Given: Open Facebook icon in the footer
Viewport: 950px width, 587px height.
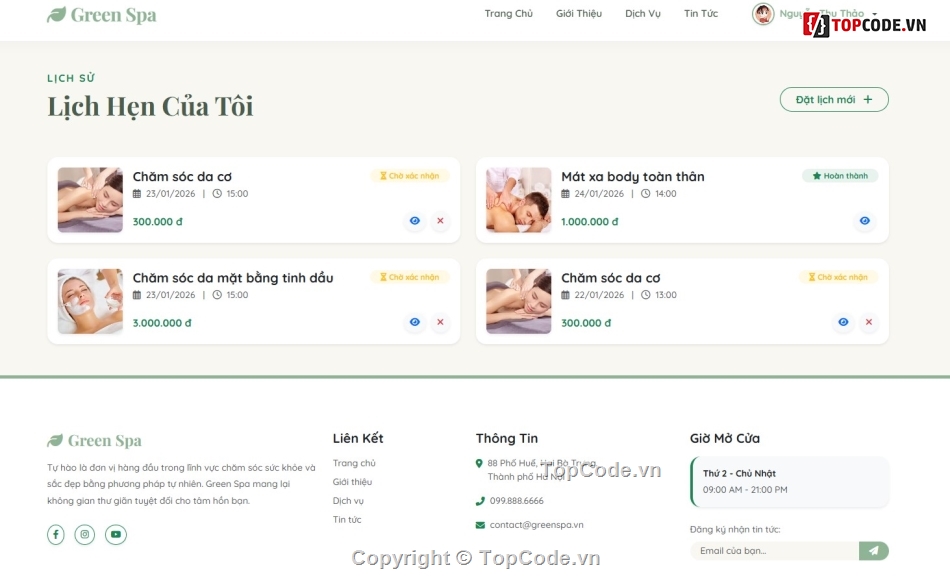Looking at the screenshot, I should coord(57,534).
